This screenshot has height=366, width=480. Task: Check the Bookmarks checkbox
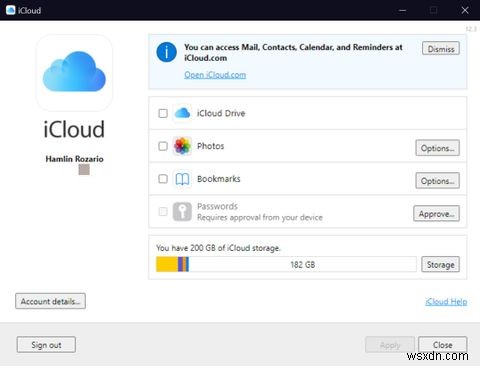click(x=163, y=179)
